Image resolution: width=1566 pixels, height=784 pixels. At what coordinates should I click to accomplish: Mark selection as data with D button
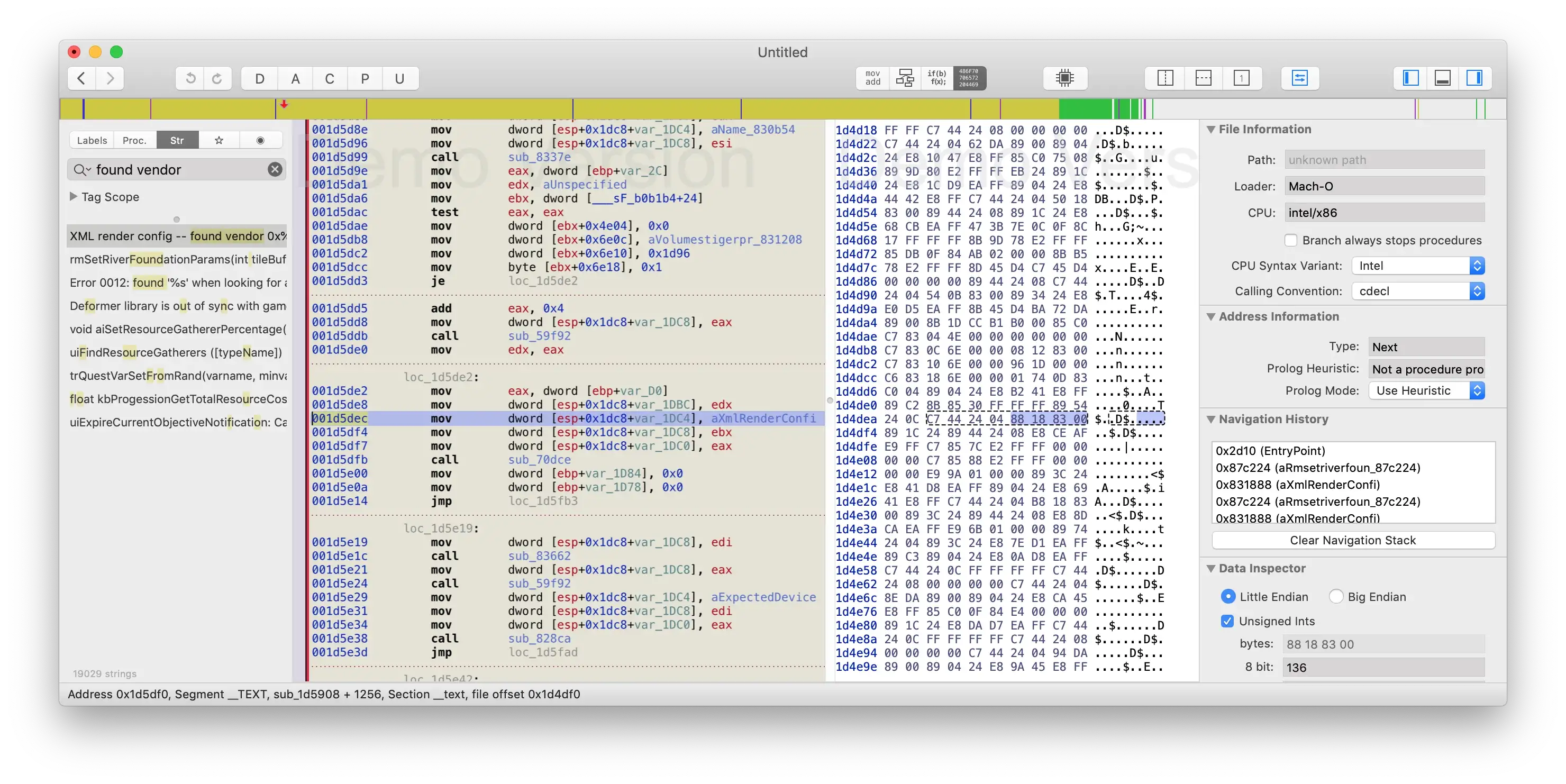coord(260,78)
